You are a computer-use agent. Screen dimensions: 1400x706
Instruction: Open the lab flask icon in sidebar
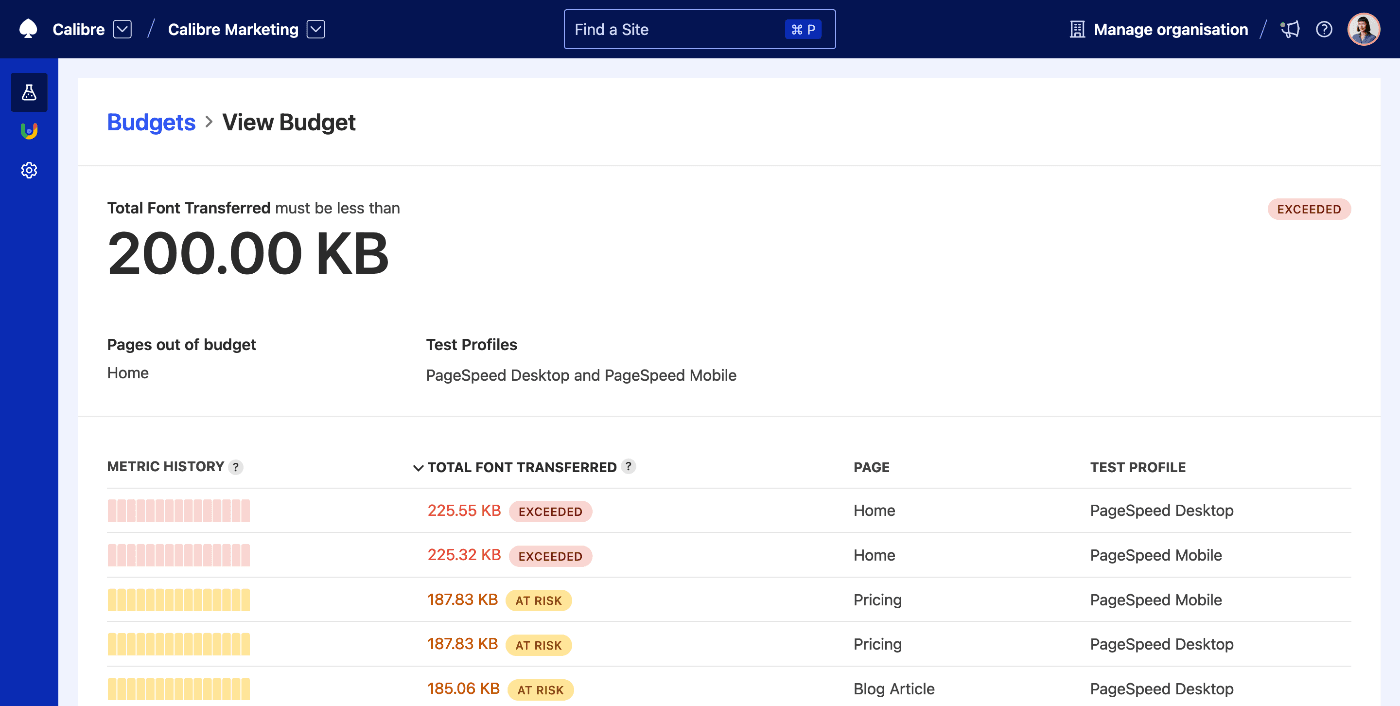point(29,92)
